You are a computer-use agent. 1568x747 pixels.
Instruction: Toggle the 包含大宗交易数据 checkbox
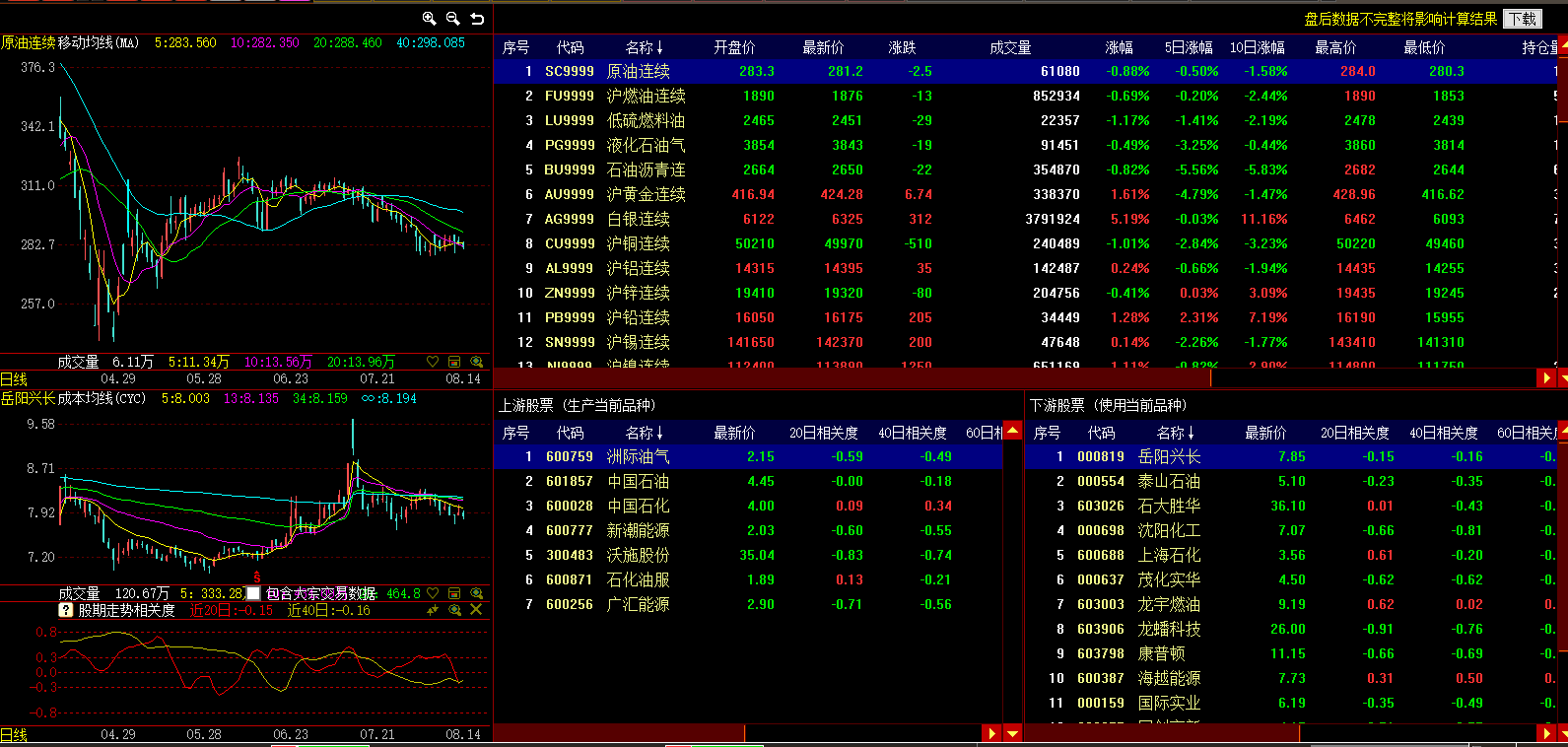[x=253, y=593]
